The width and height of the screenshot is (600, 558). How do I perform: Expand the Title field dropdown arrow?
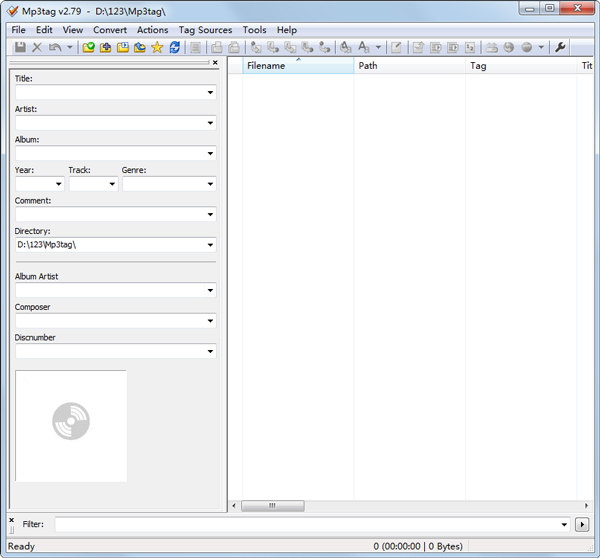click(x=210, y=92)
